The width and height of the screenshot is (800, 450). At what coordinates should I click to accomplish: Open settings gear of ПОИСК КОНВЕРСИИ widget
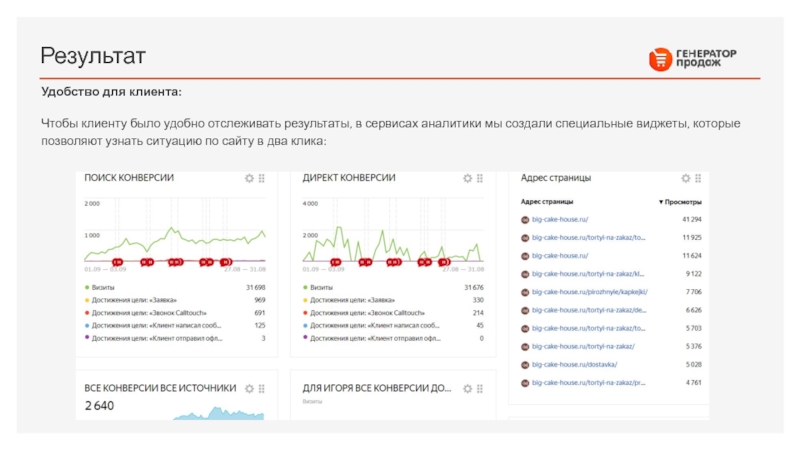coord(249,178)
